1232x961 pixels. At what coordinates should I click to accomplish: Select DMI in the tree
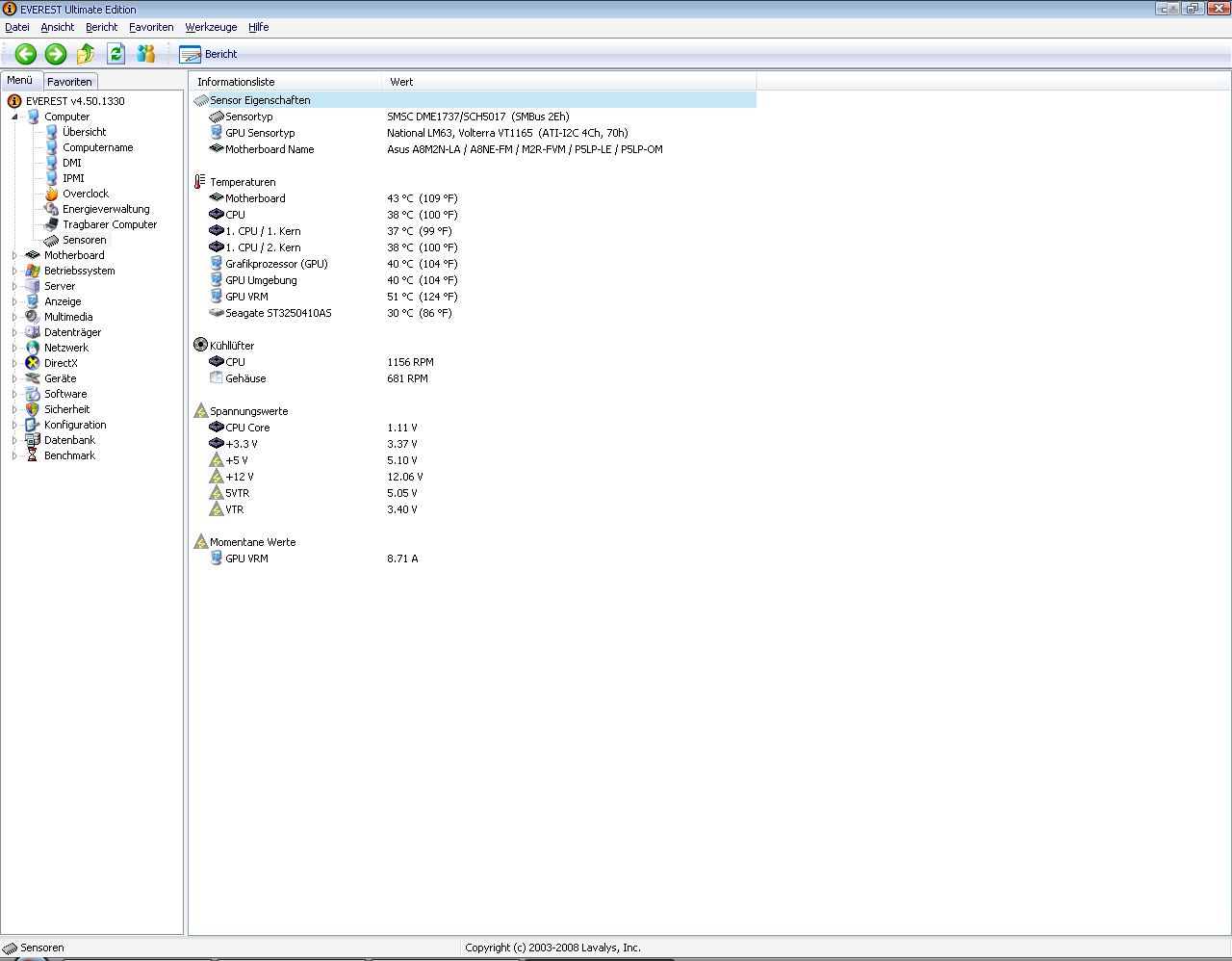coord(72,163)
